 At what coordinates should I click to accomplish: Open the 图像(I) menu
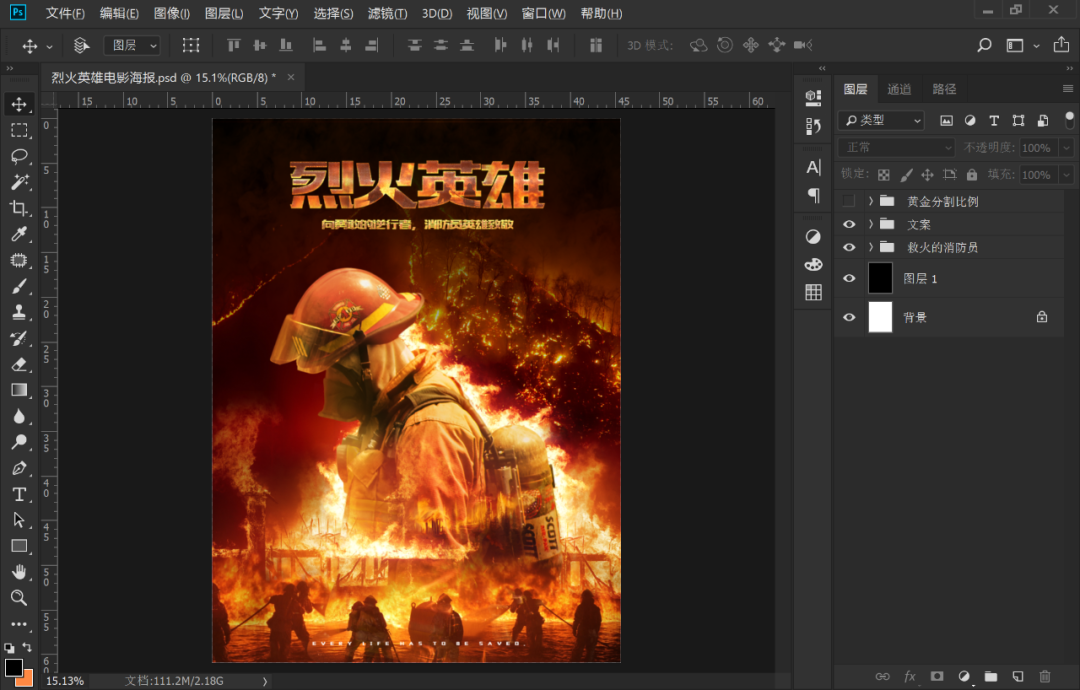[x=172, y=13]
